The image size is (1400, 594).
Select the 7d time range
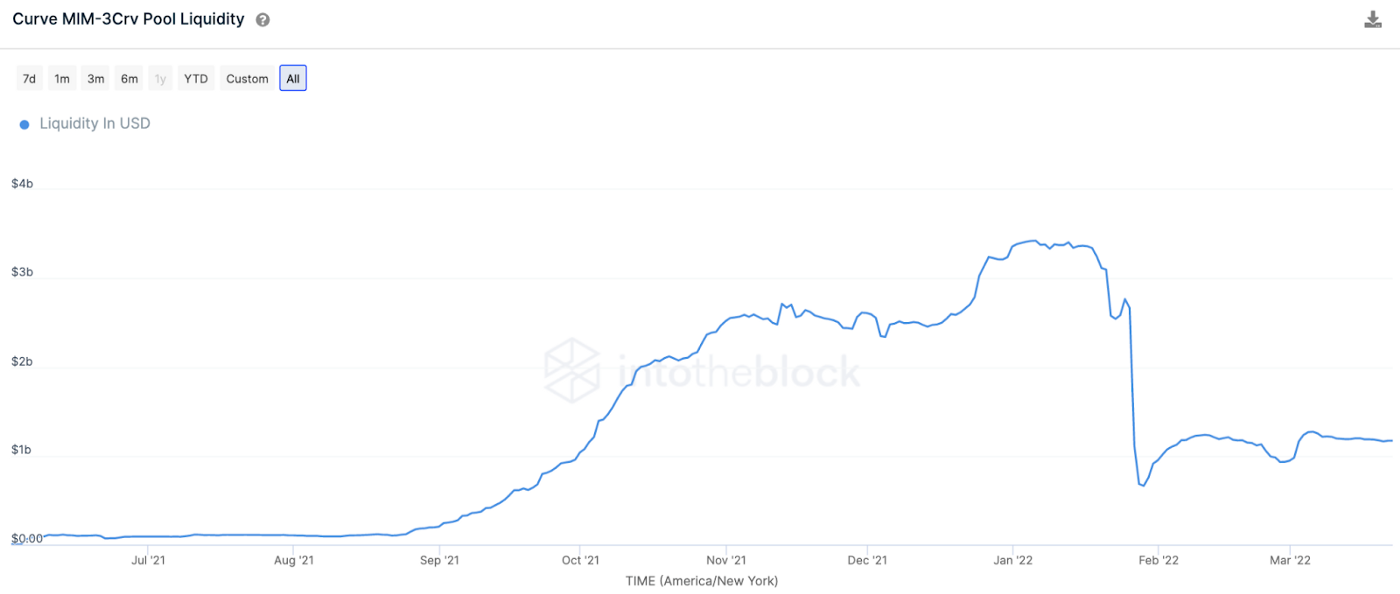click(30, 78)
